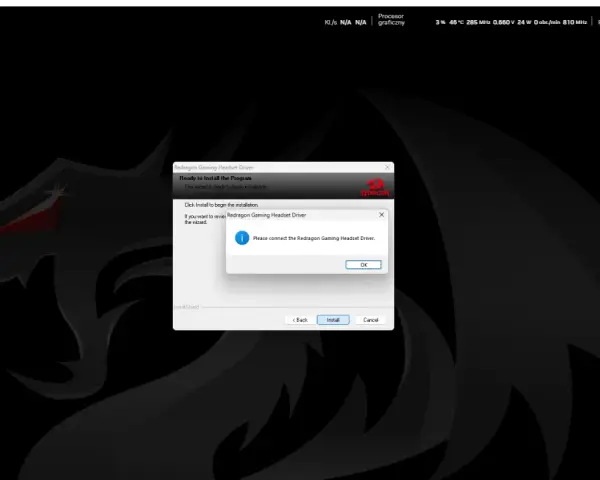600x480 pixels.
Task: Close the Redragon Gaming Headset Driver message box
Action: tap(381, 215)
